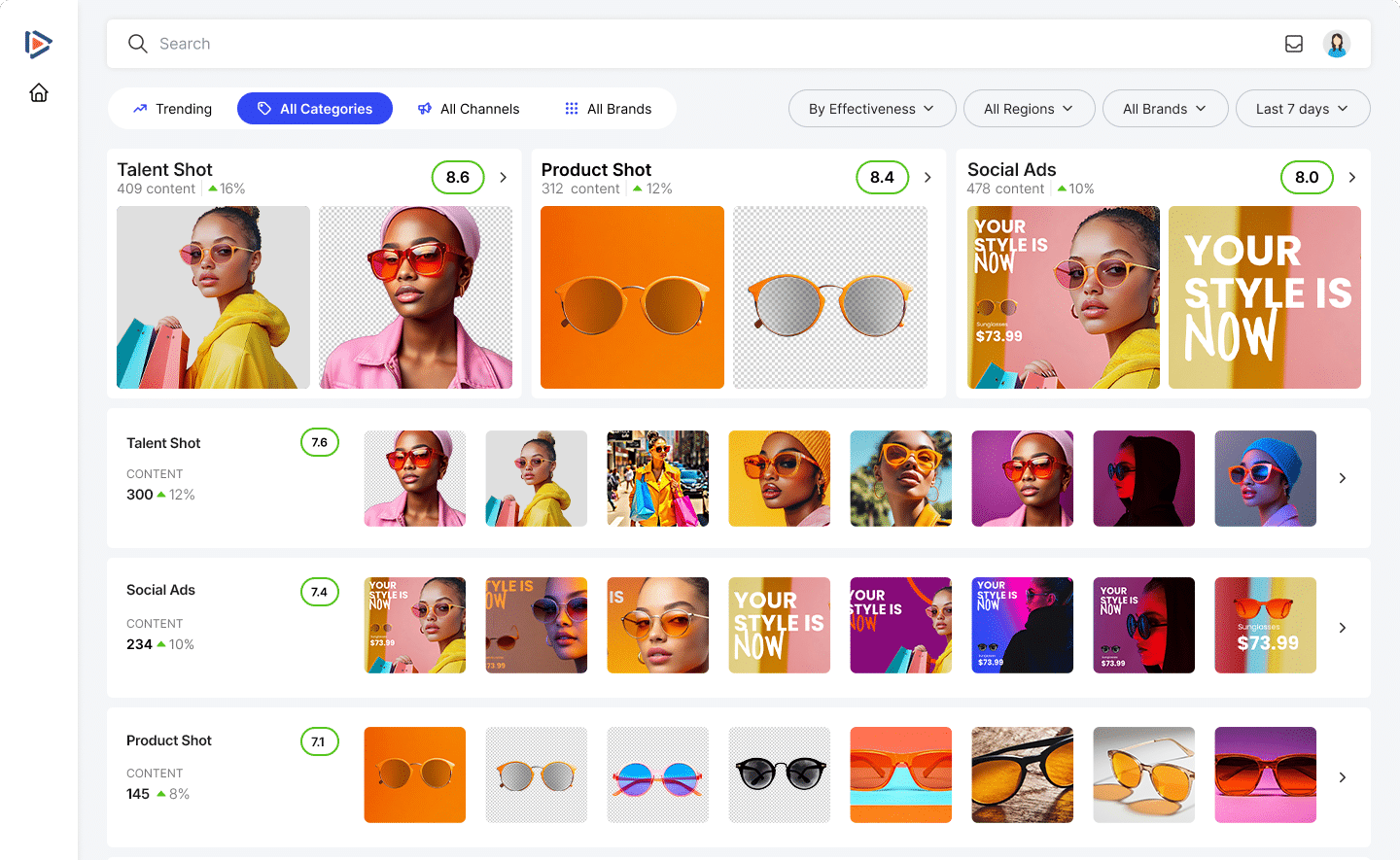Type in the Search field
Viewport: 1400px width, 860px height.
tap(681, 44)
